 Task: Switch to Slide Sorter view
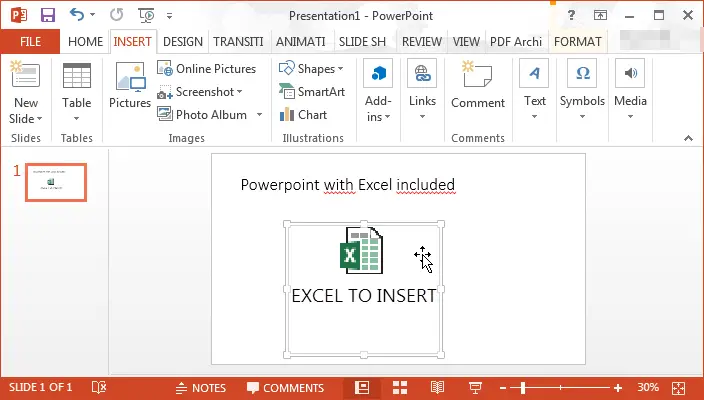click(x=400, y=387)
